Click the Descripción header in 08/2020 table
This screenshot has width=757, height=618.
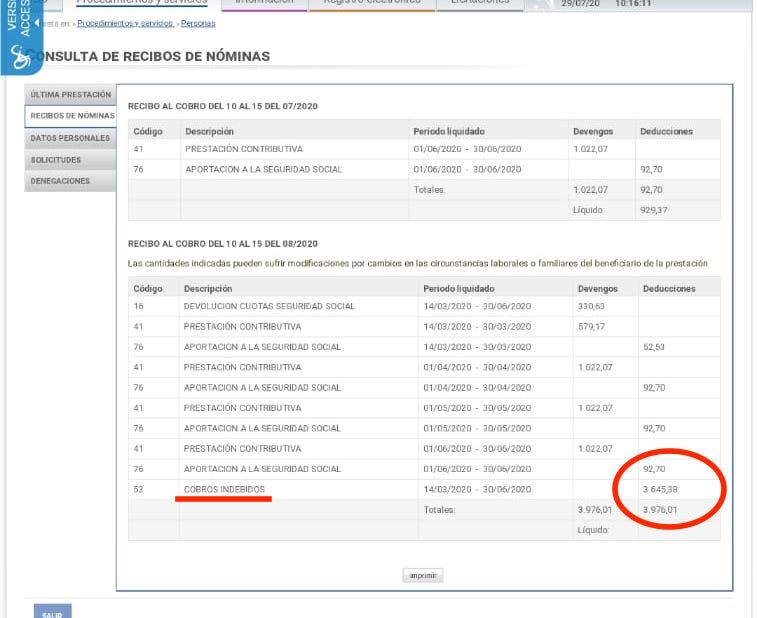(x=208, y=288)
